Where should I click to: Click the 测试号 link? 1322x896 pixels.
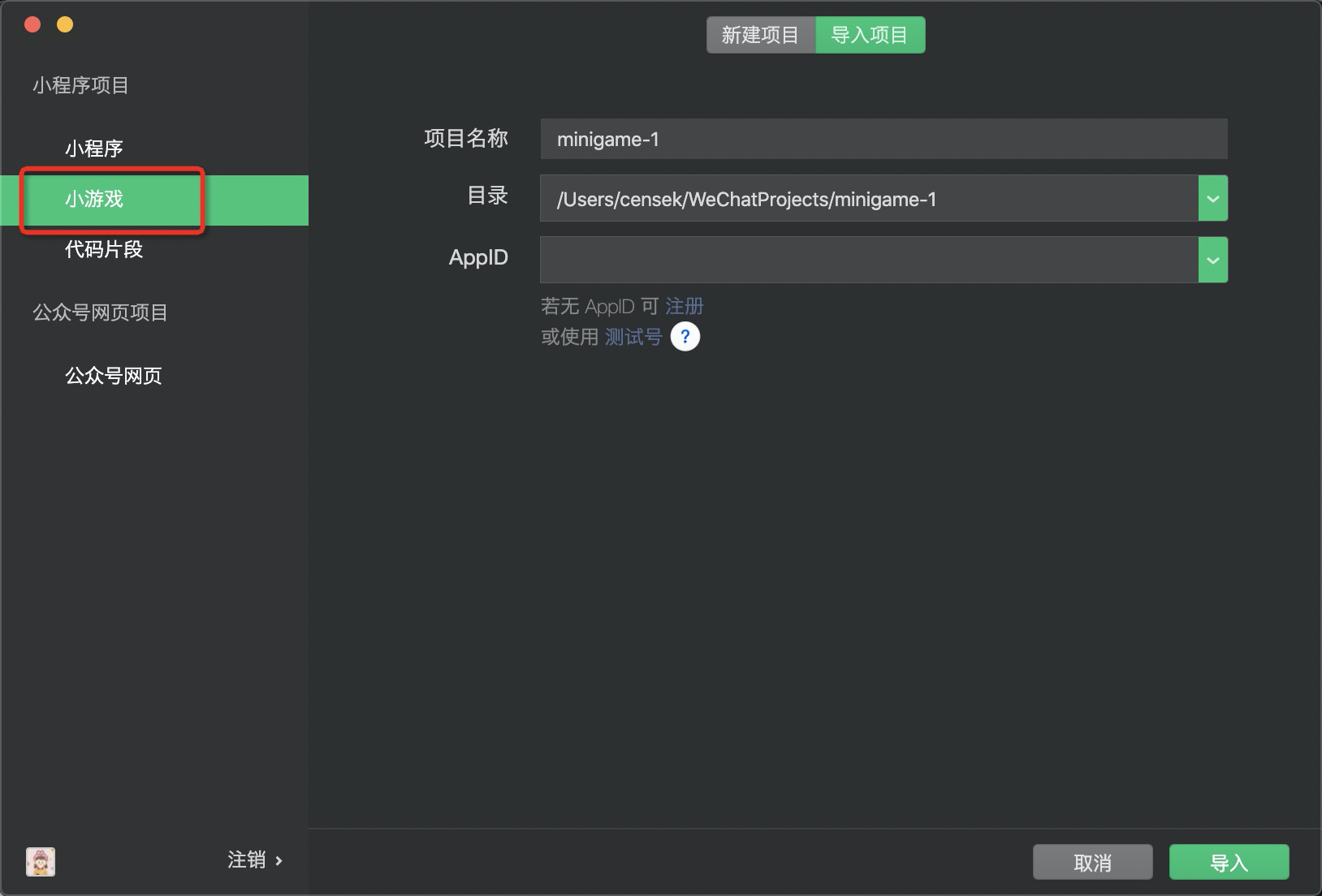pyautogui.click(x=633, y=336)
